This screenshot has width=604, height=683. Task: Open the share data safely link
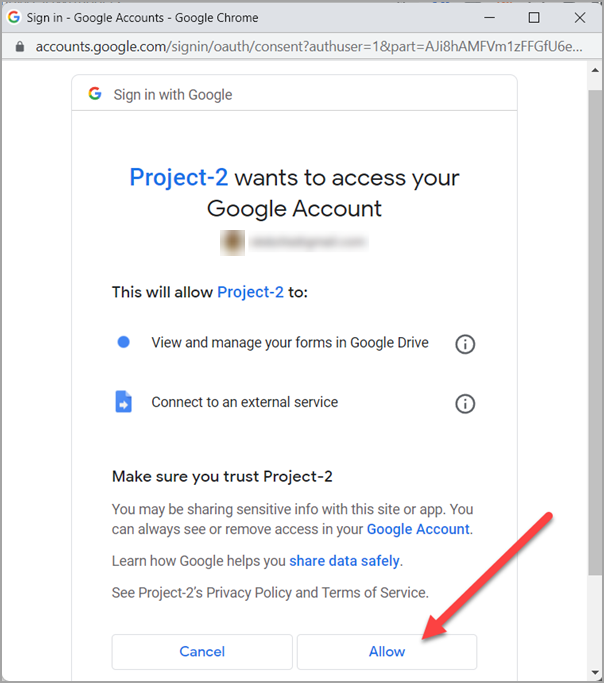coord(344,561)
